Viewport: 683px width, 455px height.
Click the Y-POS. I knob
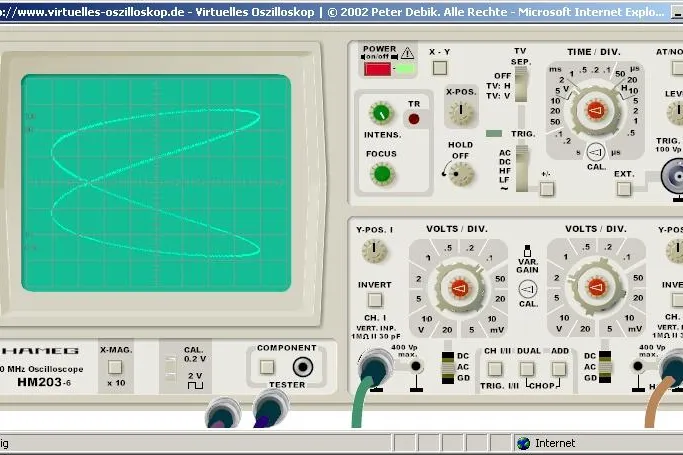click(374, 250)
